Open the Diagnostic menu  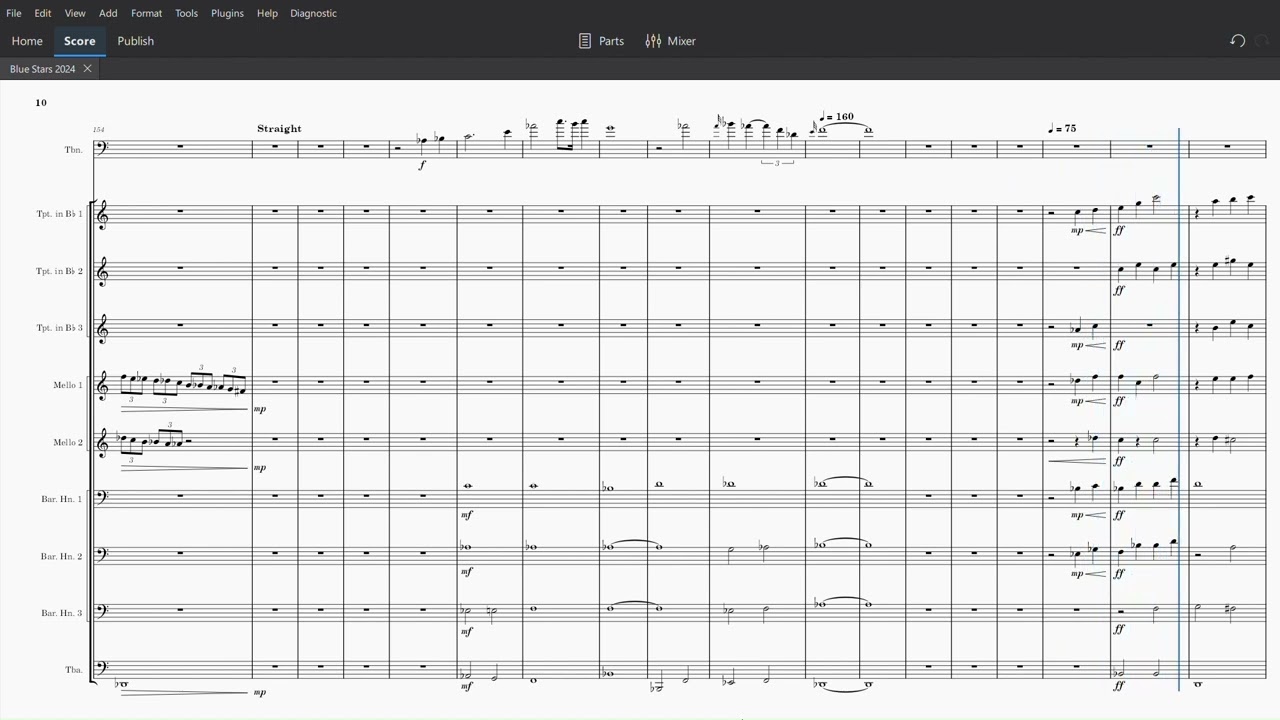tap(313, 13)
